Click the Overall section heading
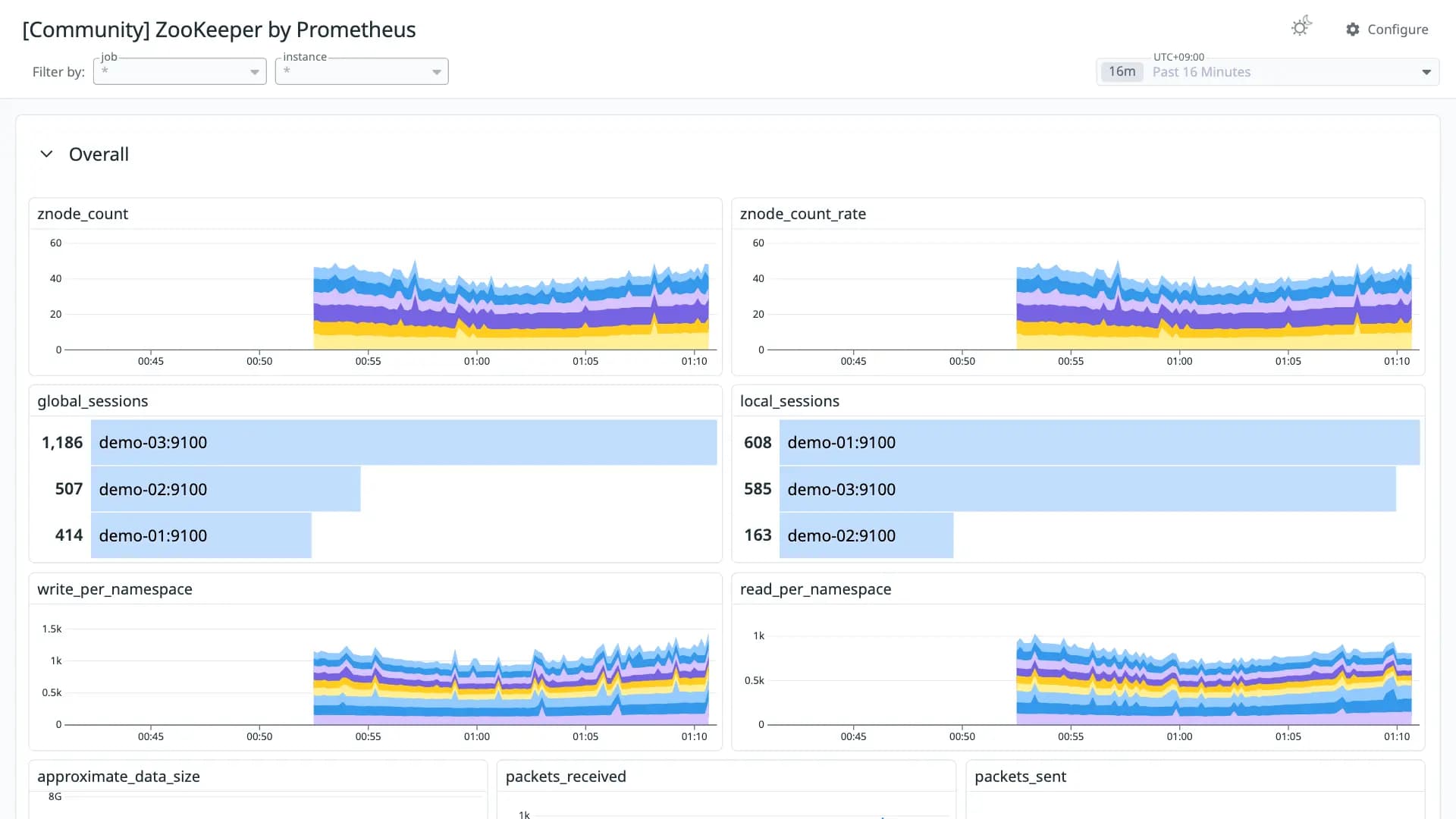Viewport: 1456px width, 819px height. point(99,154)
